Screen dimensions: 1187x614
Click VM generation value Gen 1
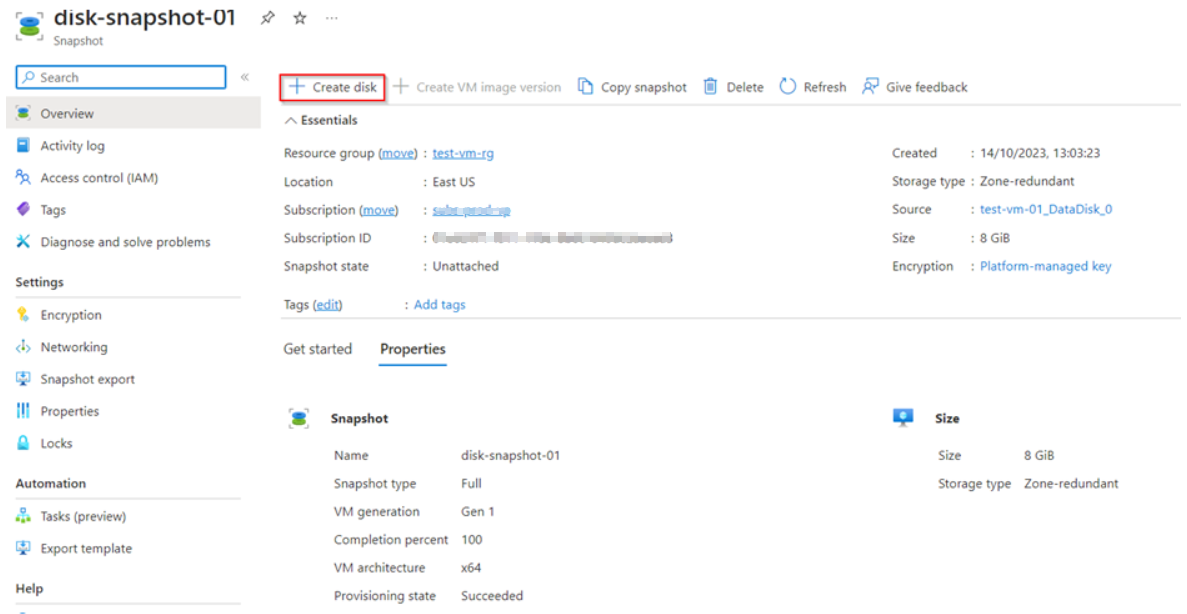(478, 512)
